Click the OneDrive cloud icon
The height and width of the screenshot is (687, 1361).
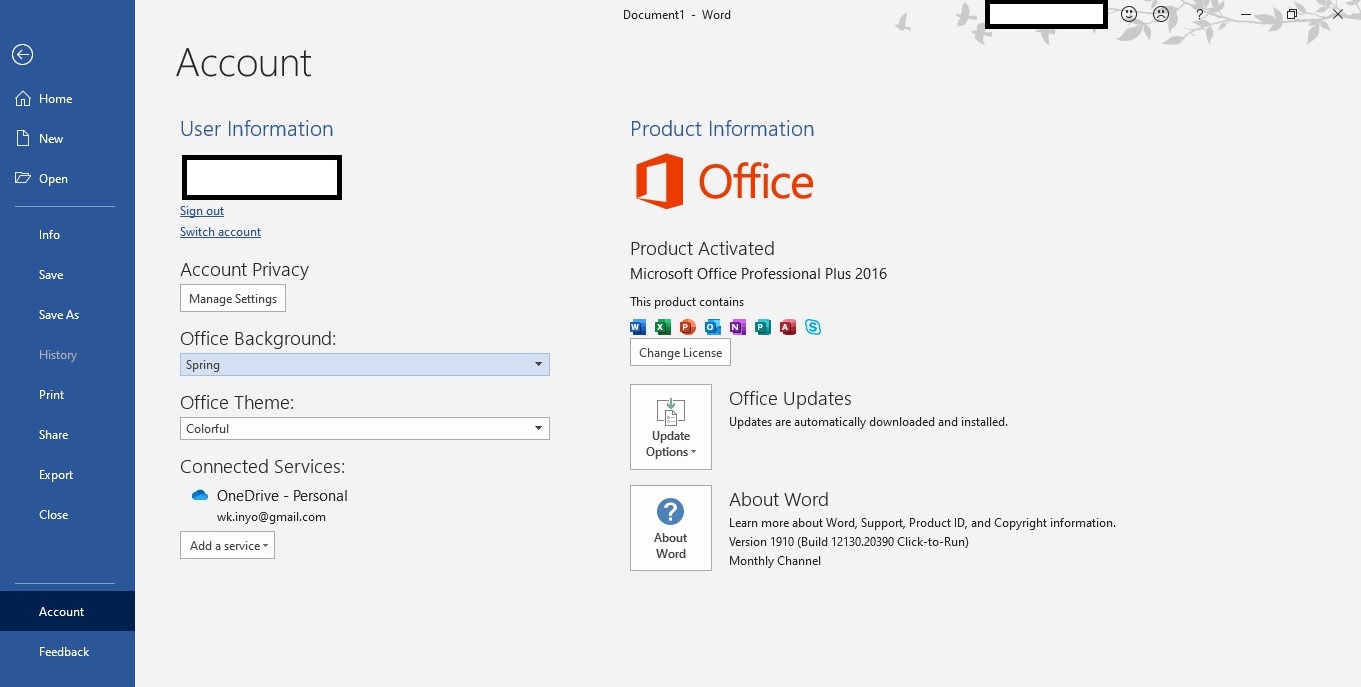click(x=199, y=495)
